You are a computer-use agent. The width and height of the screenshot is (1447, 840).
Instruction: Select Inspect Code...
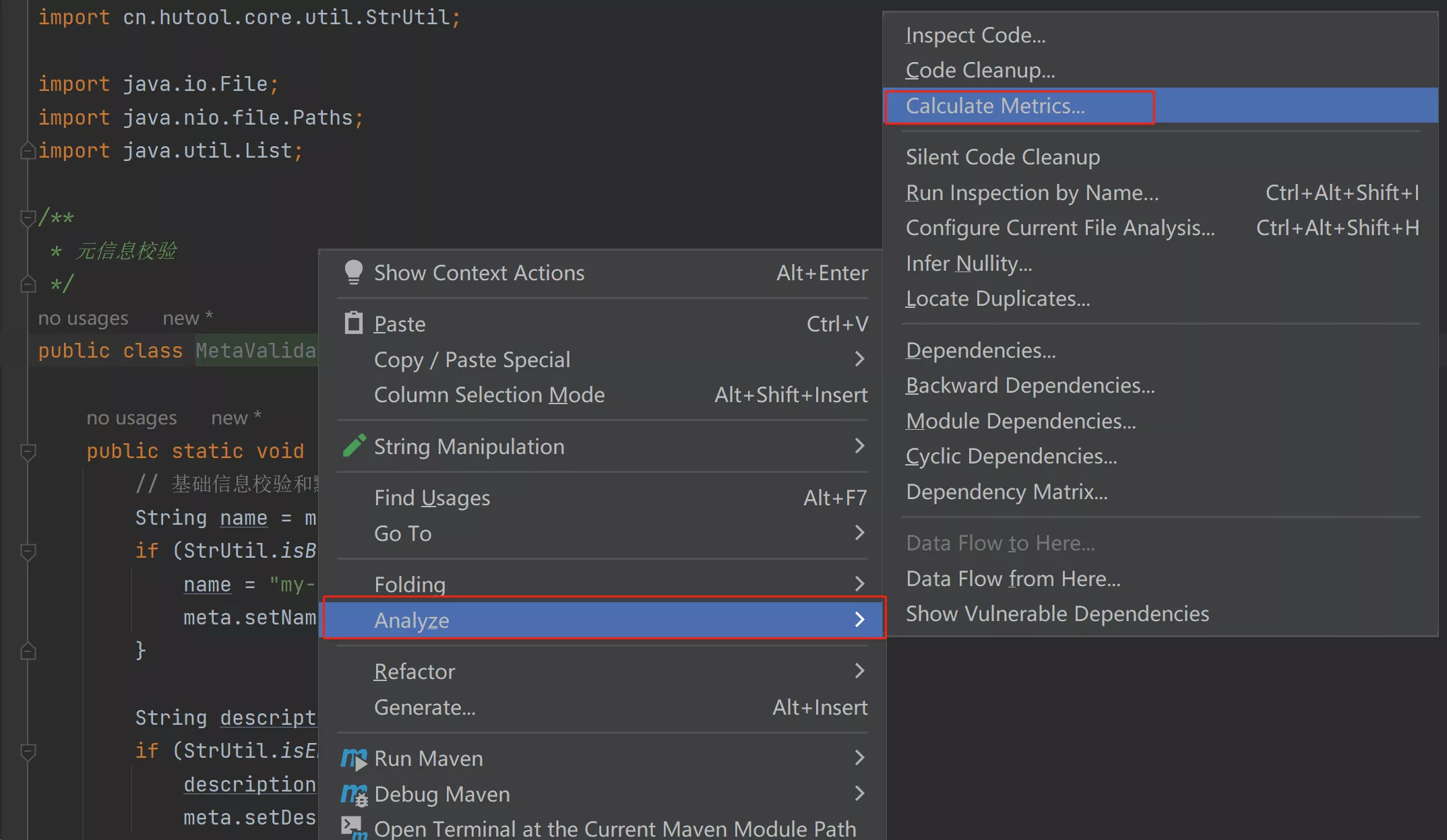(x=1161, y=35)
